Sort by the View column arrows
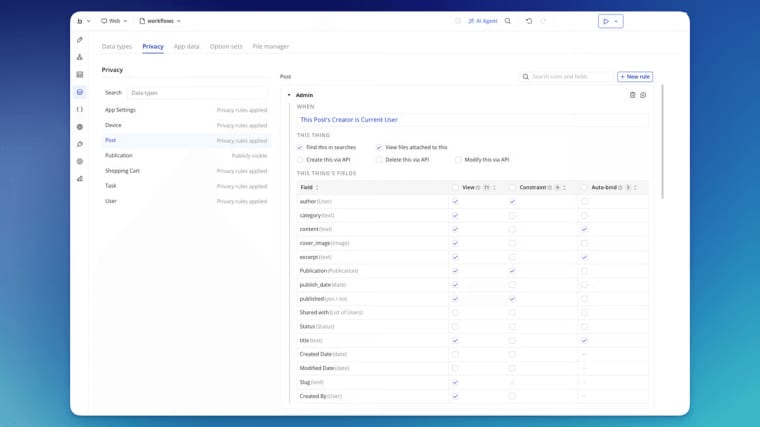This screenshot has height=427, width=760. pos(494,188)
